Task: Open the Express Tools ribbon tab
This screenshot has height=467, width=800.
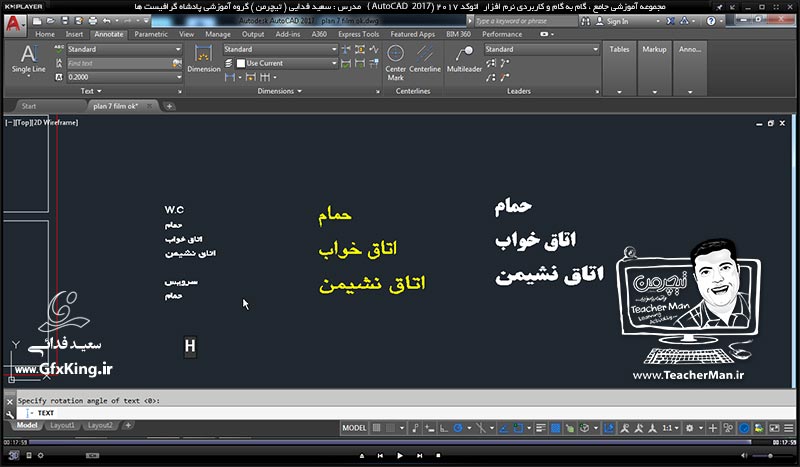Action: (x=358, y=34)
